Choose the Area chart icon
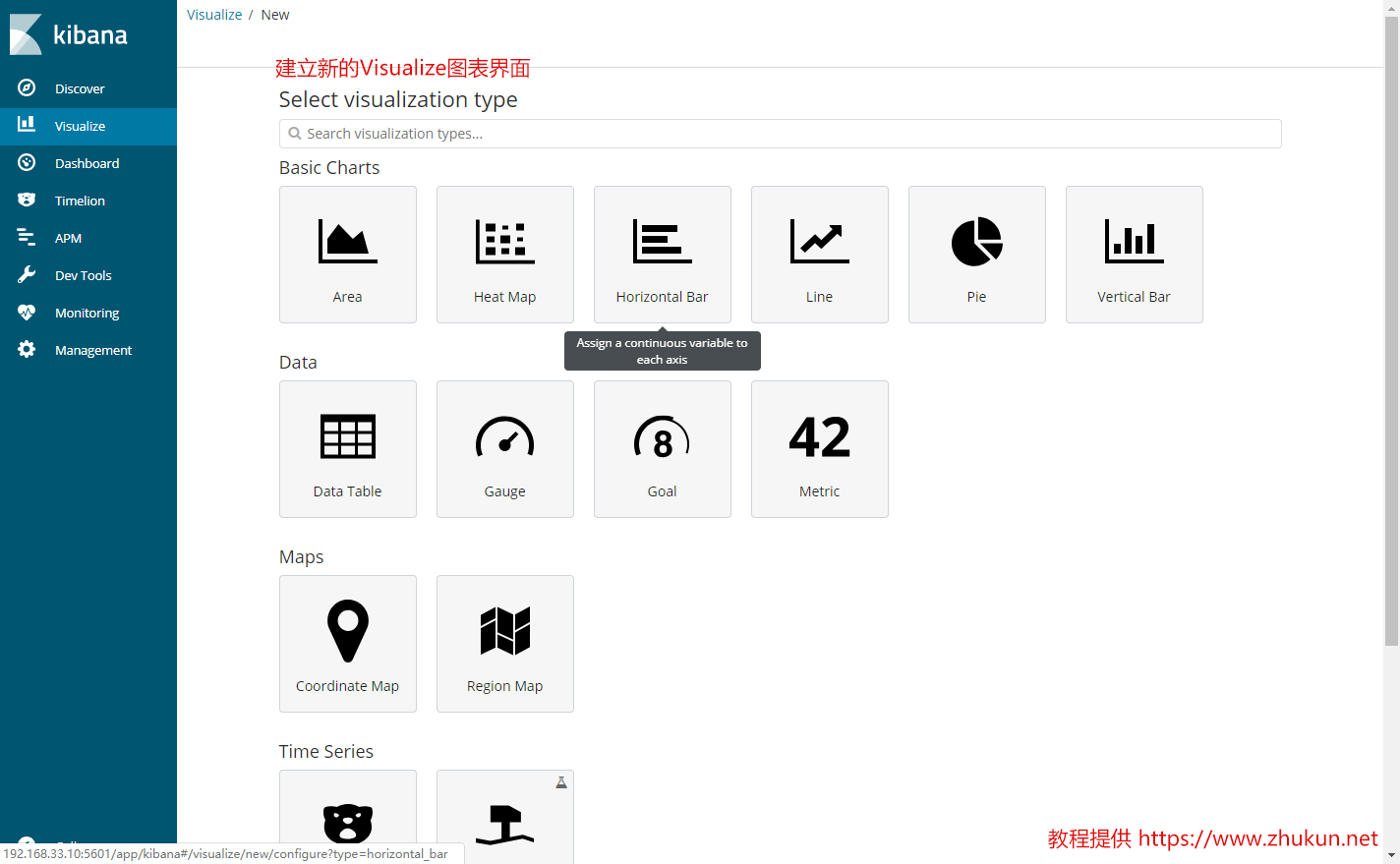 [x=347, y=241]
